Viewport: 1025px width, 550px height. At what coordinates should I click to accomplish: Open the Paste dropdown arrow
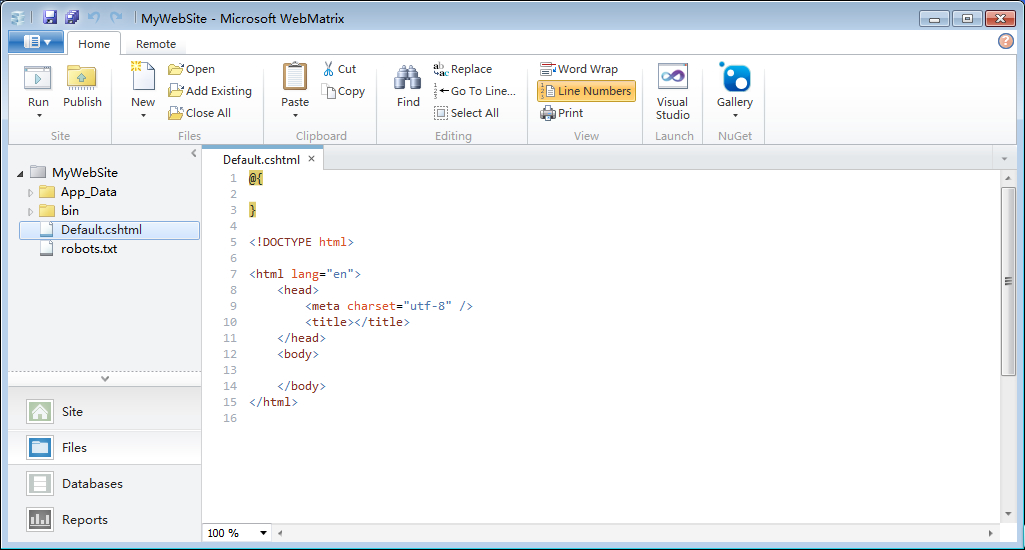(295, 116)
